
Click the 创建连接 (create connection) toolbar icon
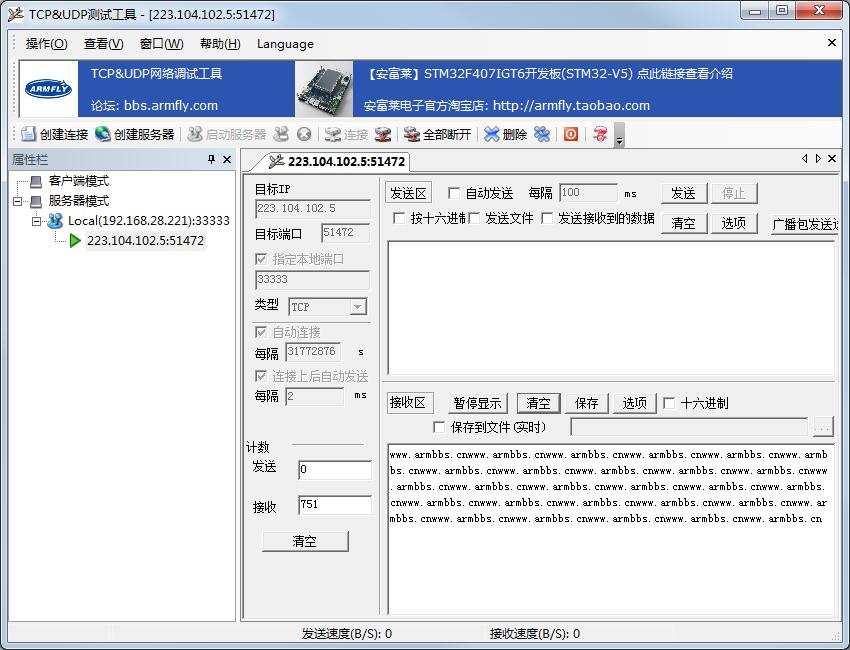click(x=28, y=134)
